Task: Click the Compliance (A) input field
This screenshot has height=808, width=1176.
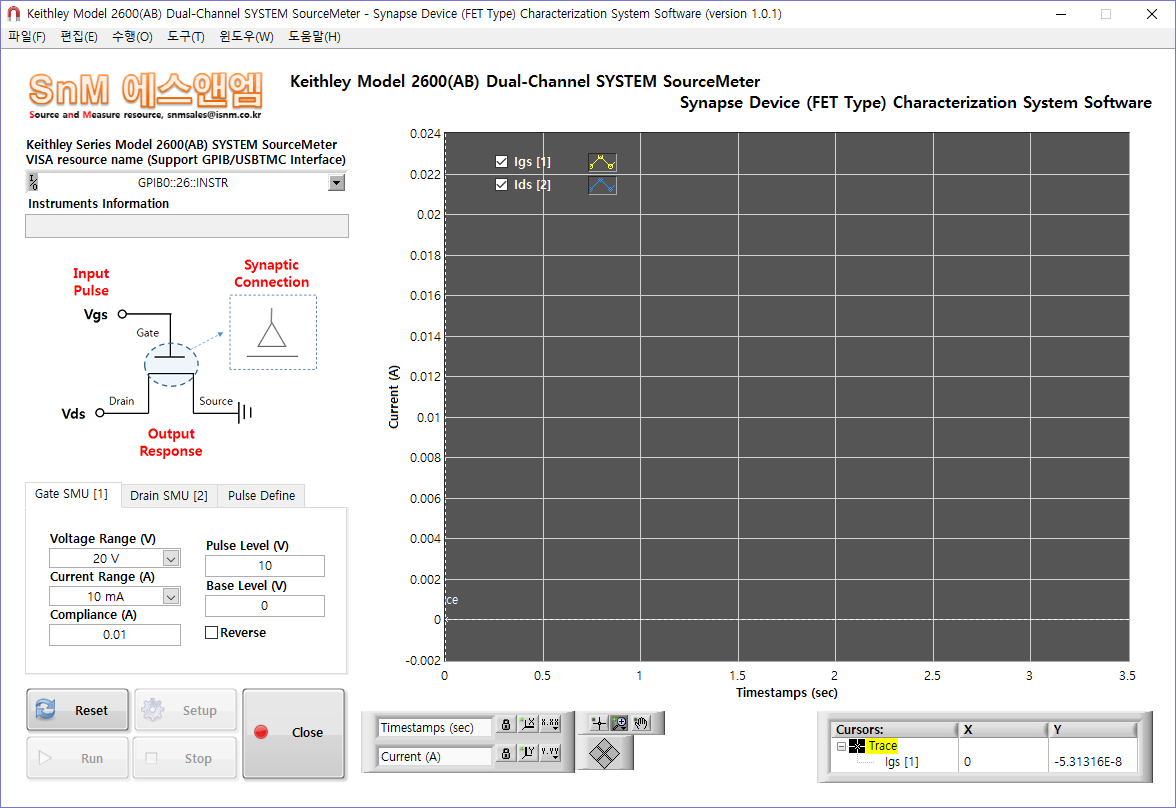Action: pos(115,635)
